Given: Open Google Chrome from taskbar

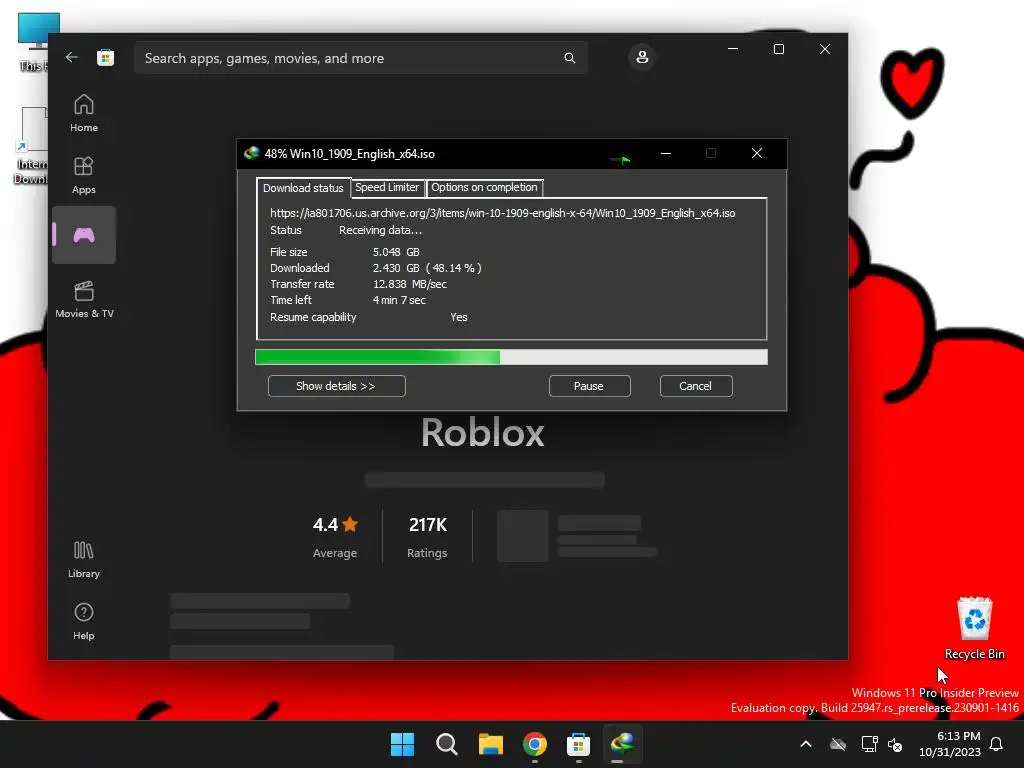Looking at the screenshot, I should [x=535, y=744].
